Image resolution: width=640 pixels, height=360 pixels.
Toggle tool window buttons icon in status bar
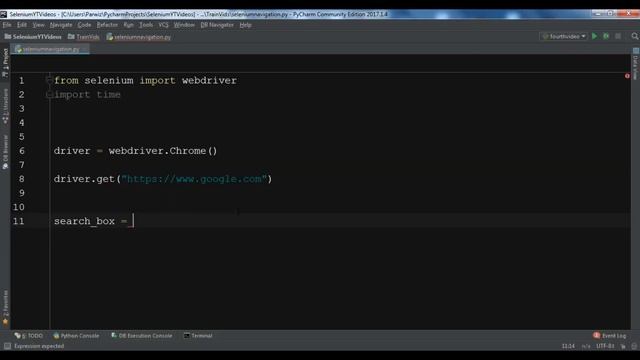pos(7,346)
